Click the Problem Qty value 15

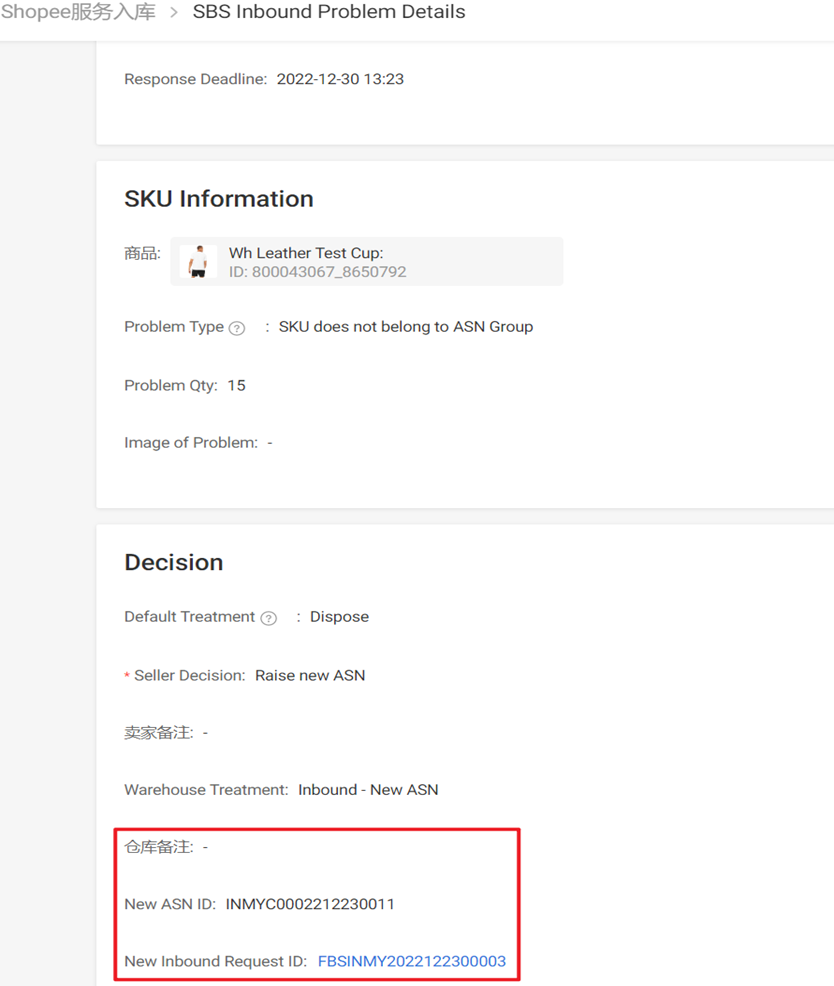point(236,385)
